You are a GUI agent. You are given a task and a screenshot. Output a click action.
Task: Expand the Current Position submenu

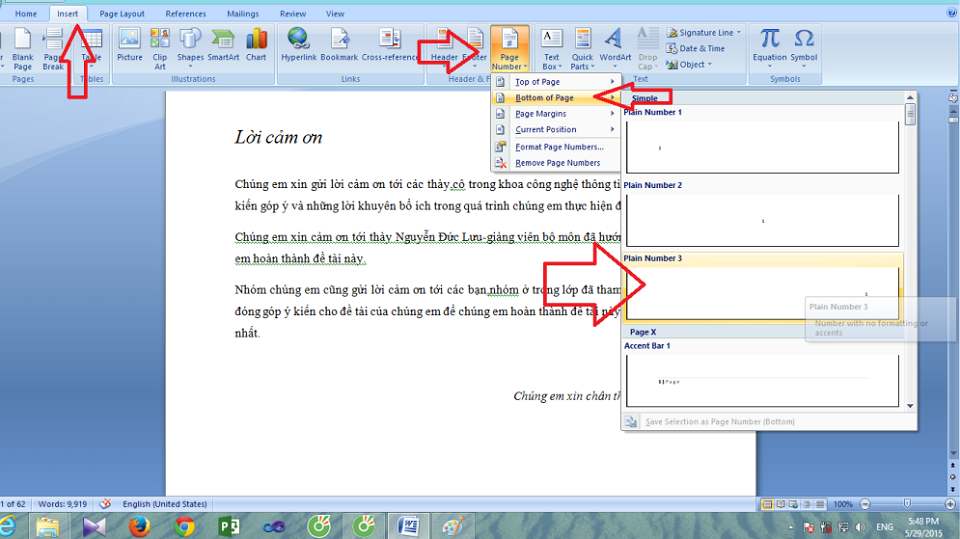tap(556, 129)
